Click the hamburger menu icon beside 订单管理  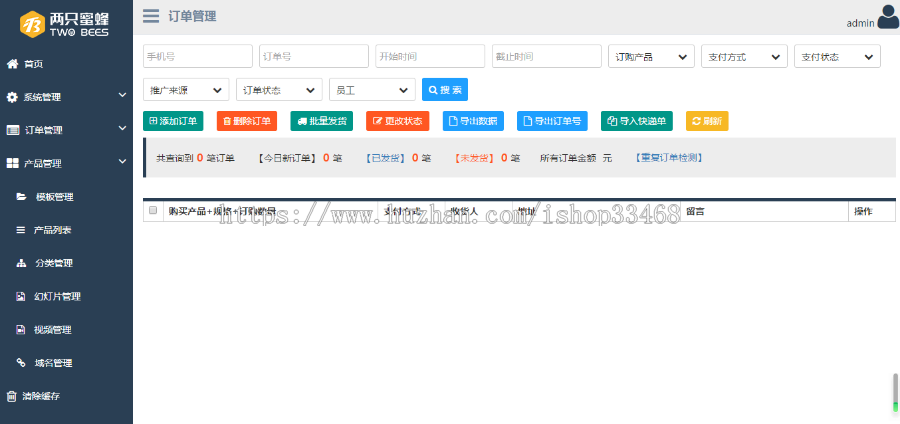pos(151,16)
